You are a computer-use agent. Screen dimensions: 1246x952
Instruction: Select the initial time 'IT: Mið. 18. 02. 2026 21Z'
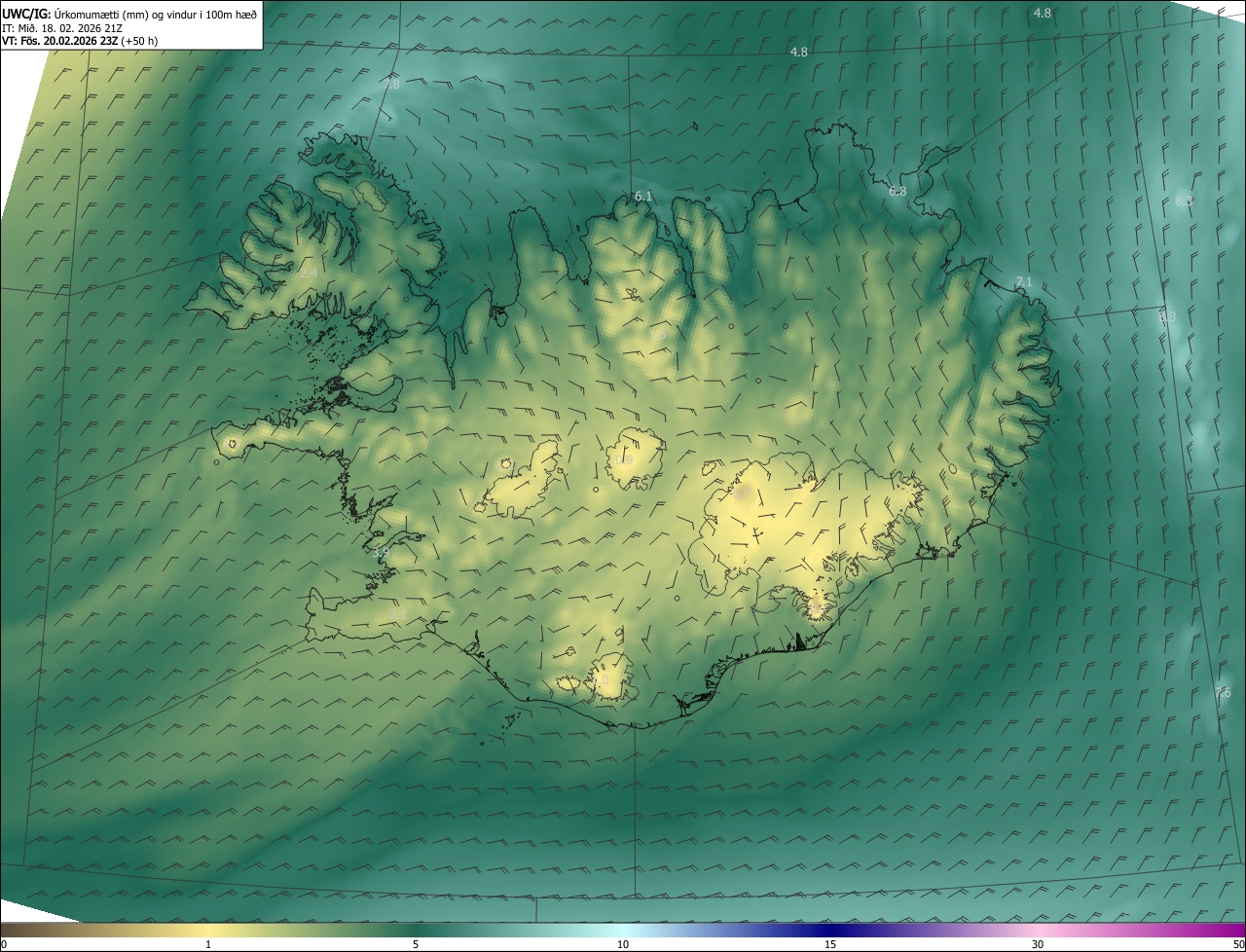point(61,27)
